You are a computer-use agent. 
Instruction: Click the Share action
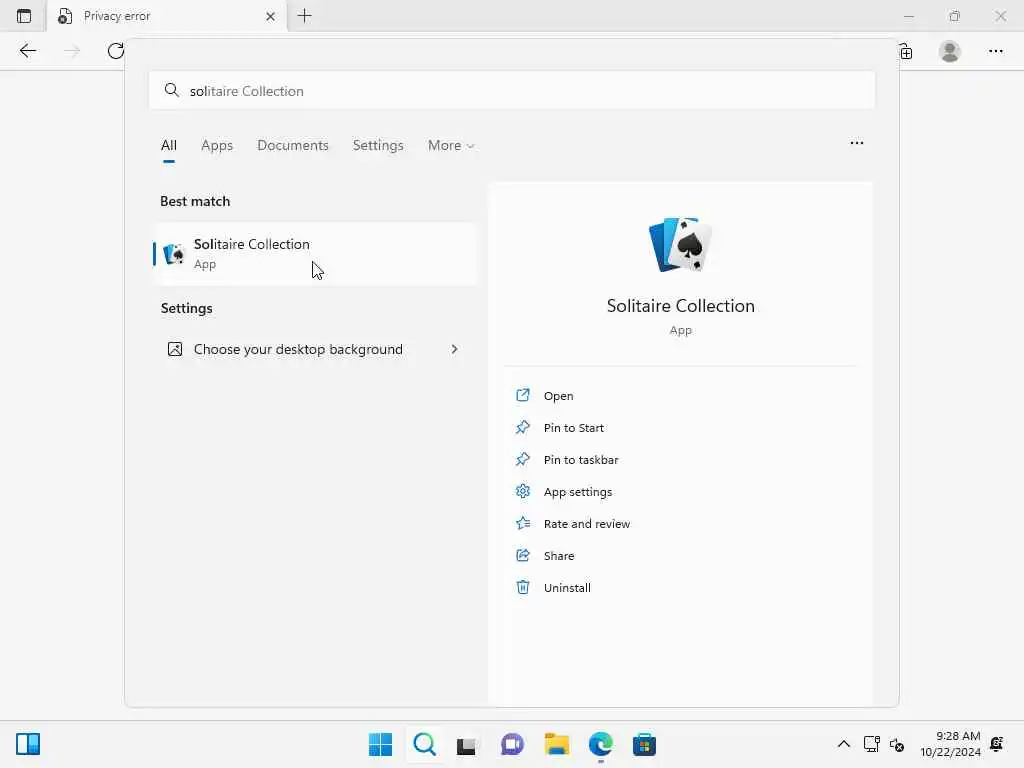(559, 556)
